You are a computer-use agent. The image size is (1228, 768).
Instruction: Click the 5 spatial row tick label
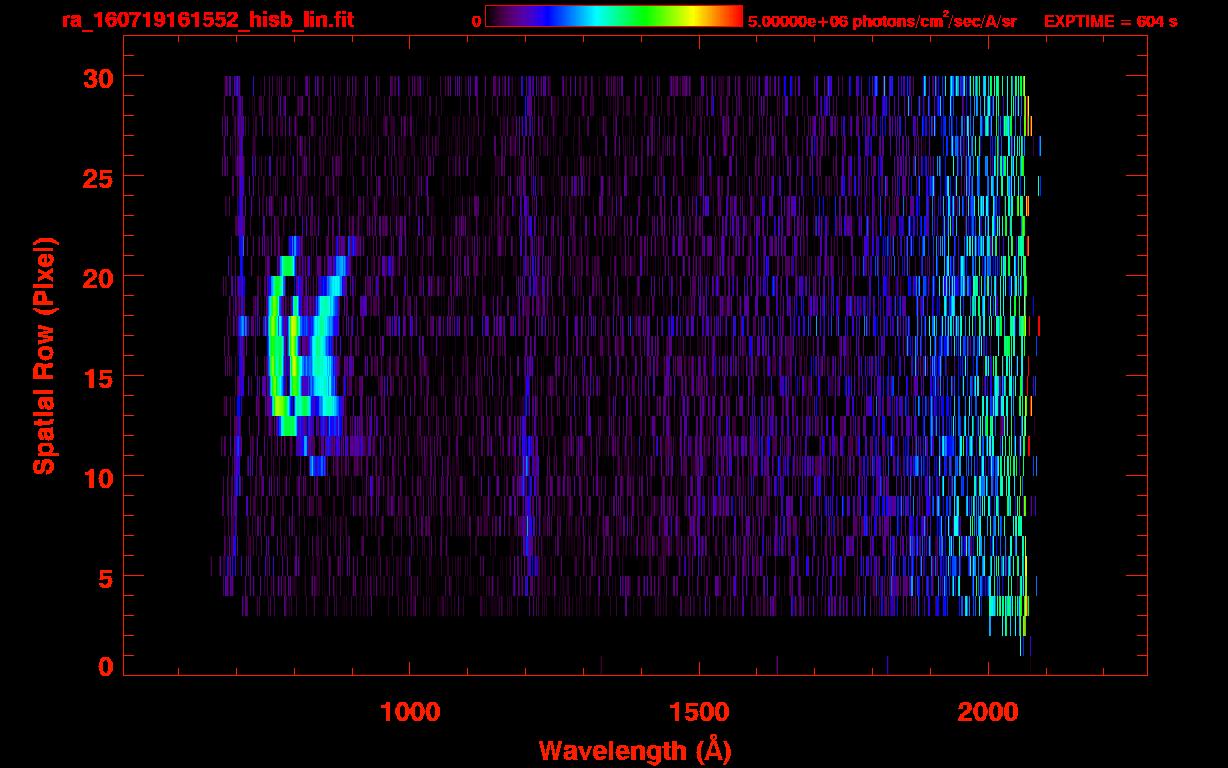[x=107, y=577]
